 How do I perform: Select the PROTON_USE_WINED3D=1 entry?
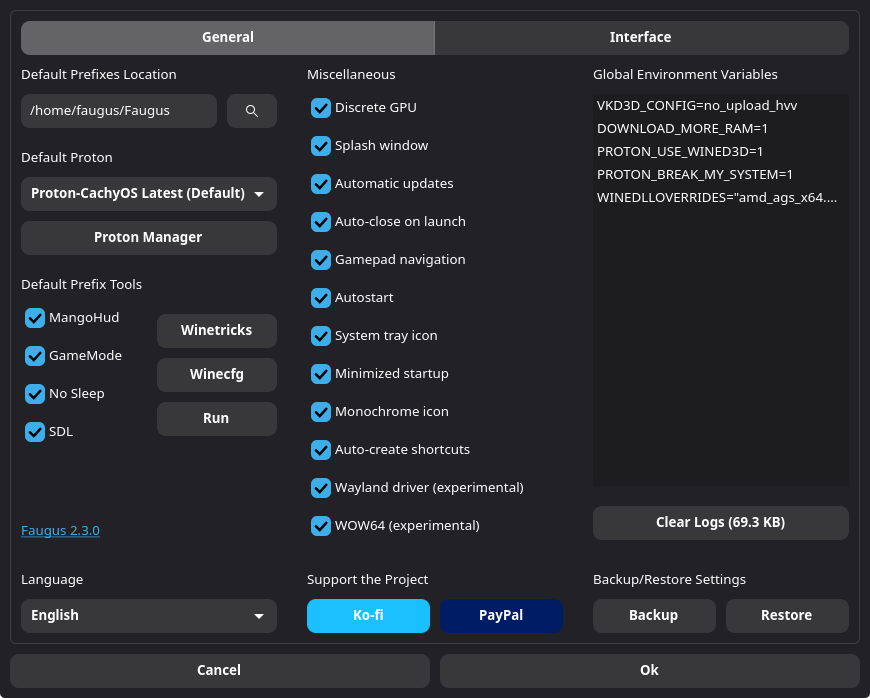720,151
